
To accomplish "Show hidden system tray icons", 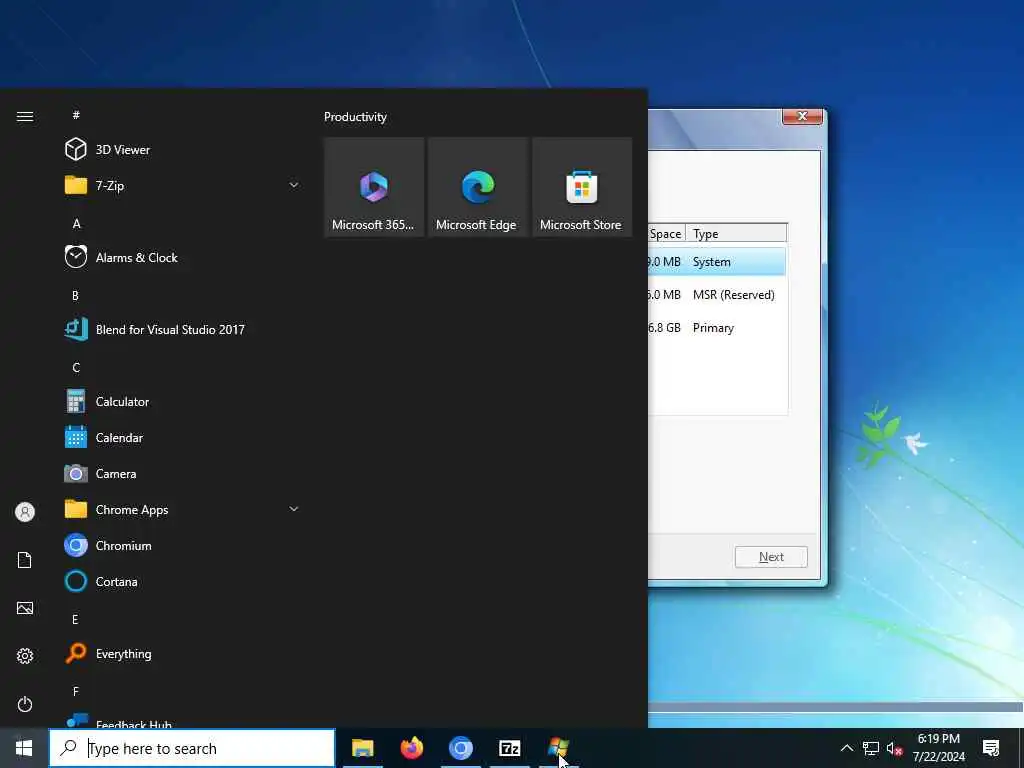I will pyautogui.click(x=846, y=748).
